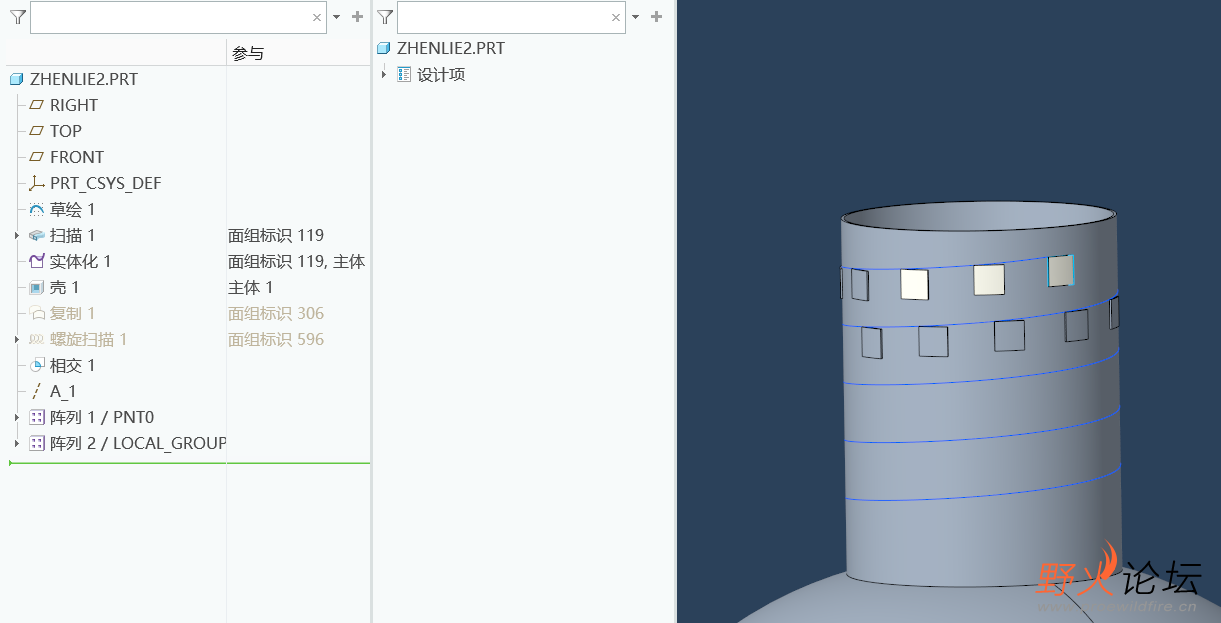Expand the 阵列 1 / PNT0 pattern node

click(17, 417)
